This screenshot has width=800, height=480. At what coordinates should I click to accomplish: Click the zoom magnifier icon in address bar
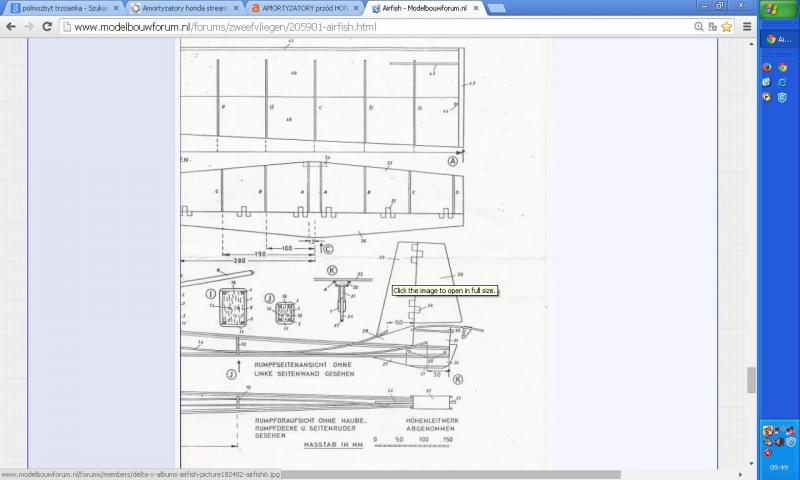coord(711,26)
